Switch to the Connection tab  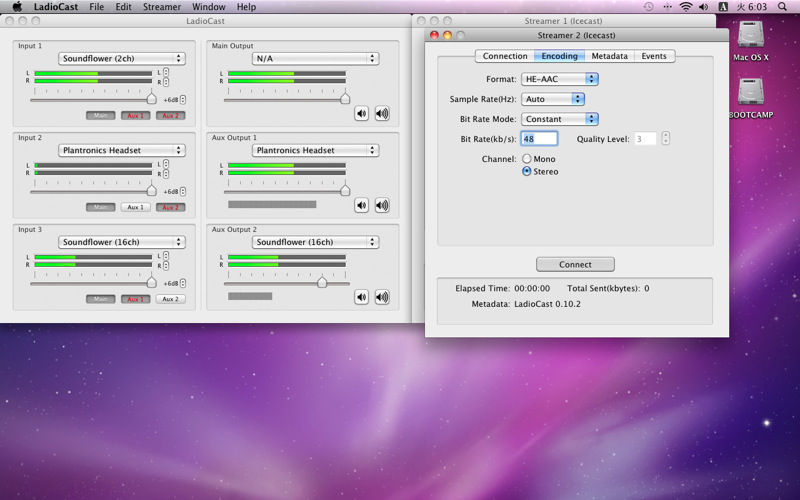505,56
